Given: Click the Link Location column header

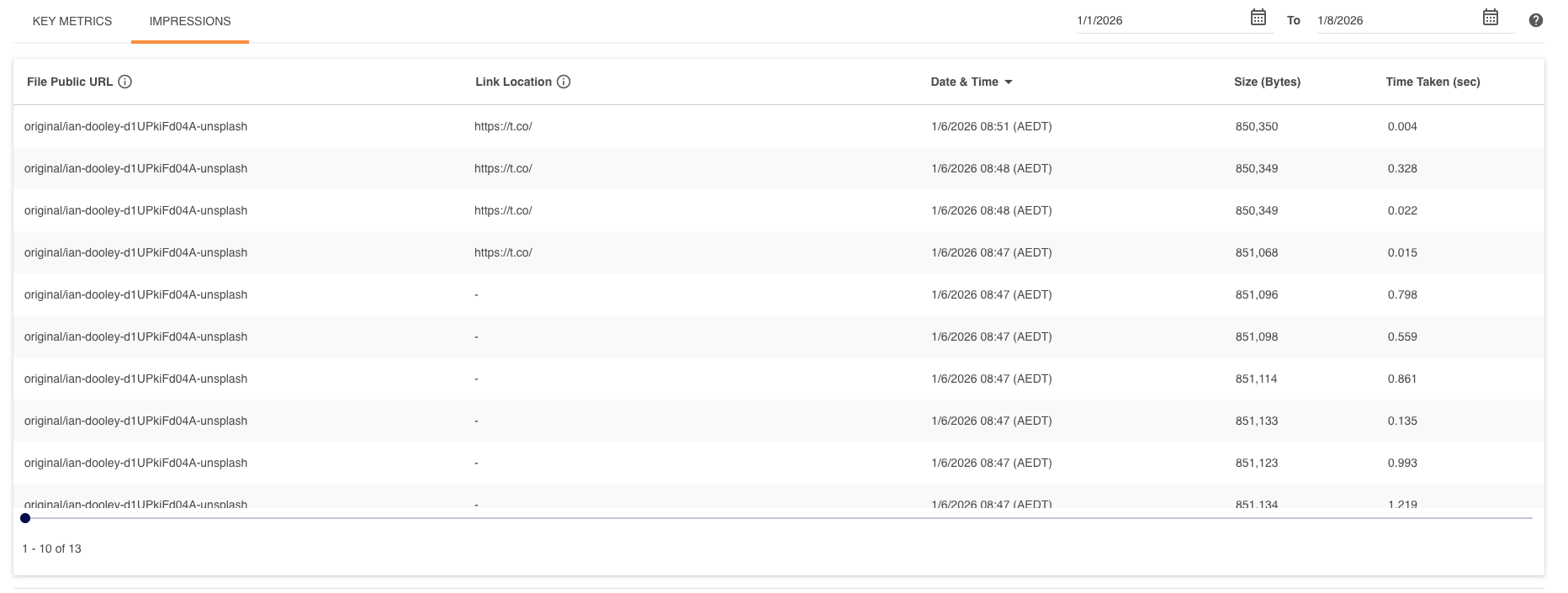Looking at the screenshot, I should coord(513,82).
